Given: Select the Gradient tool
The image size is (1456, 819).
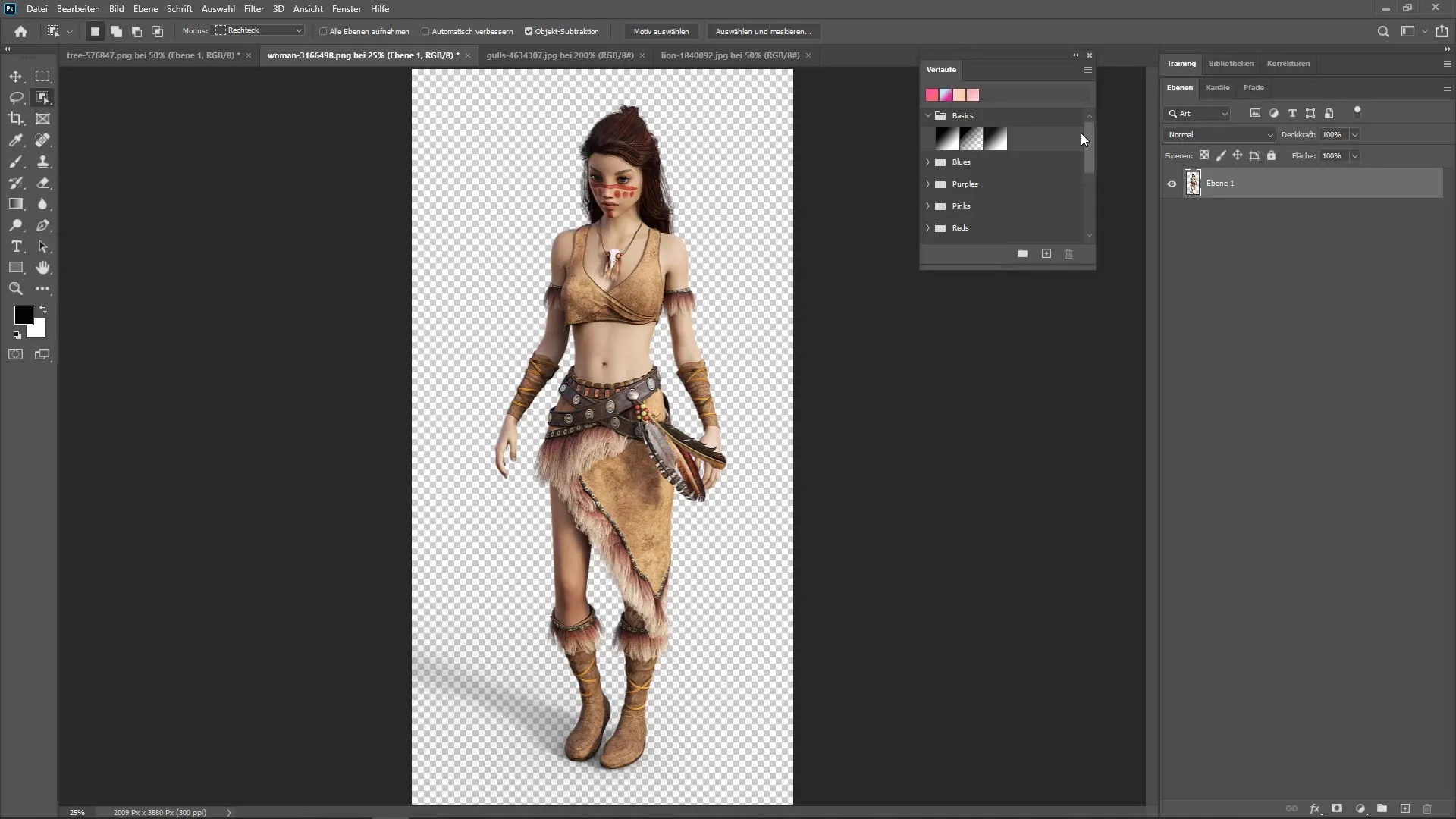Looking at the screenshot, I should (16, 204).
